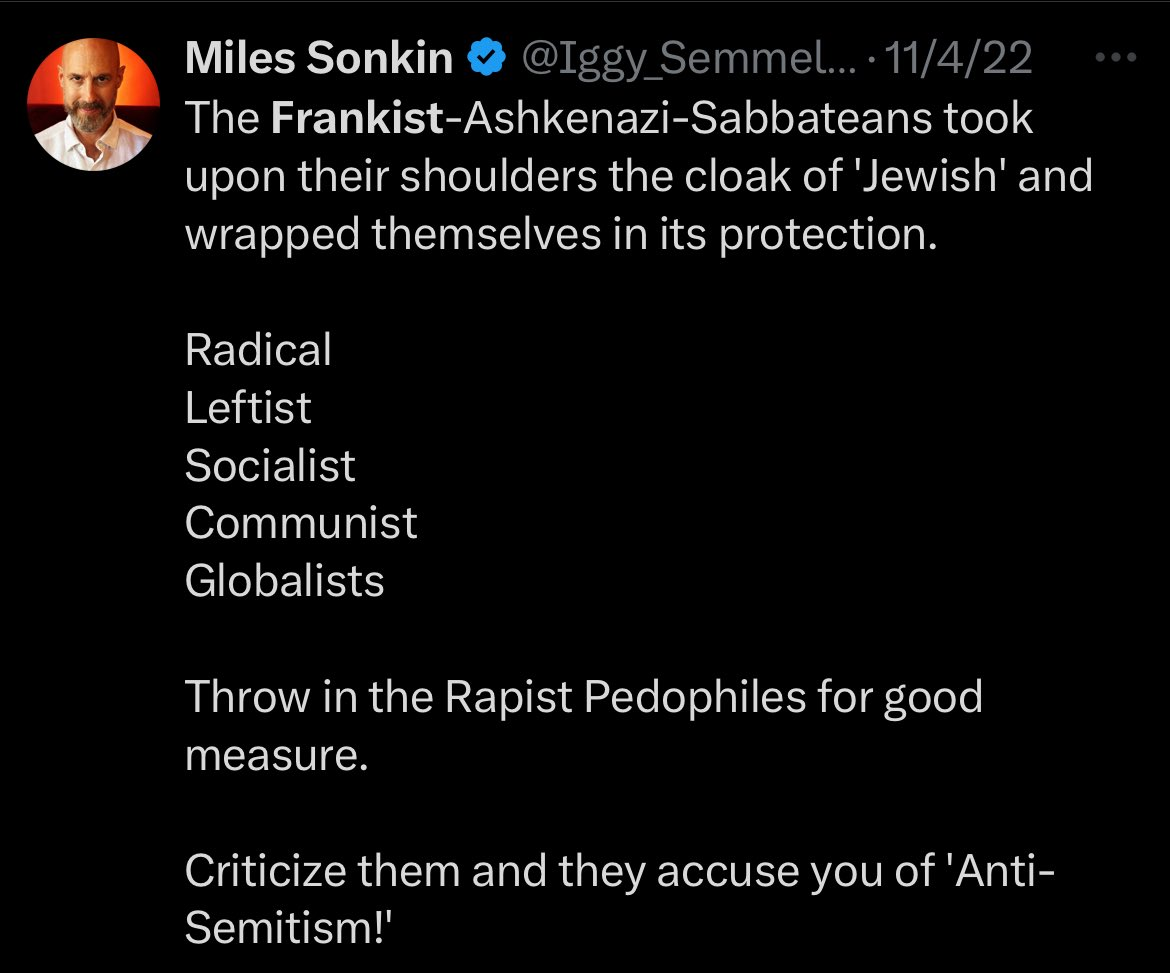Click the bold word "Frankist"
The height and width of the screenshot is (973, 1170).
point(358,119)
